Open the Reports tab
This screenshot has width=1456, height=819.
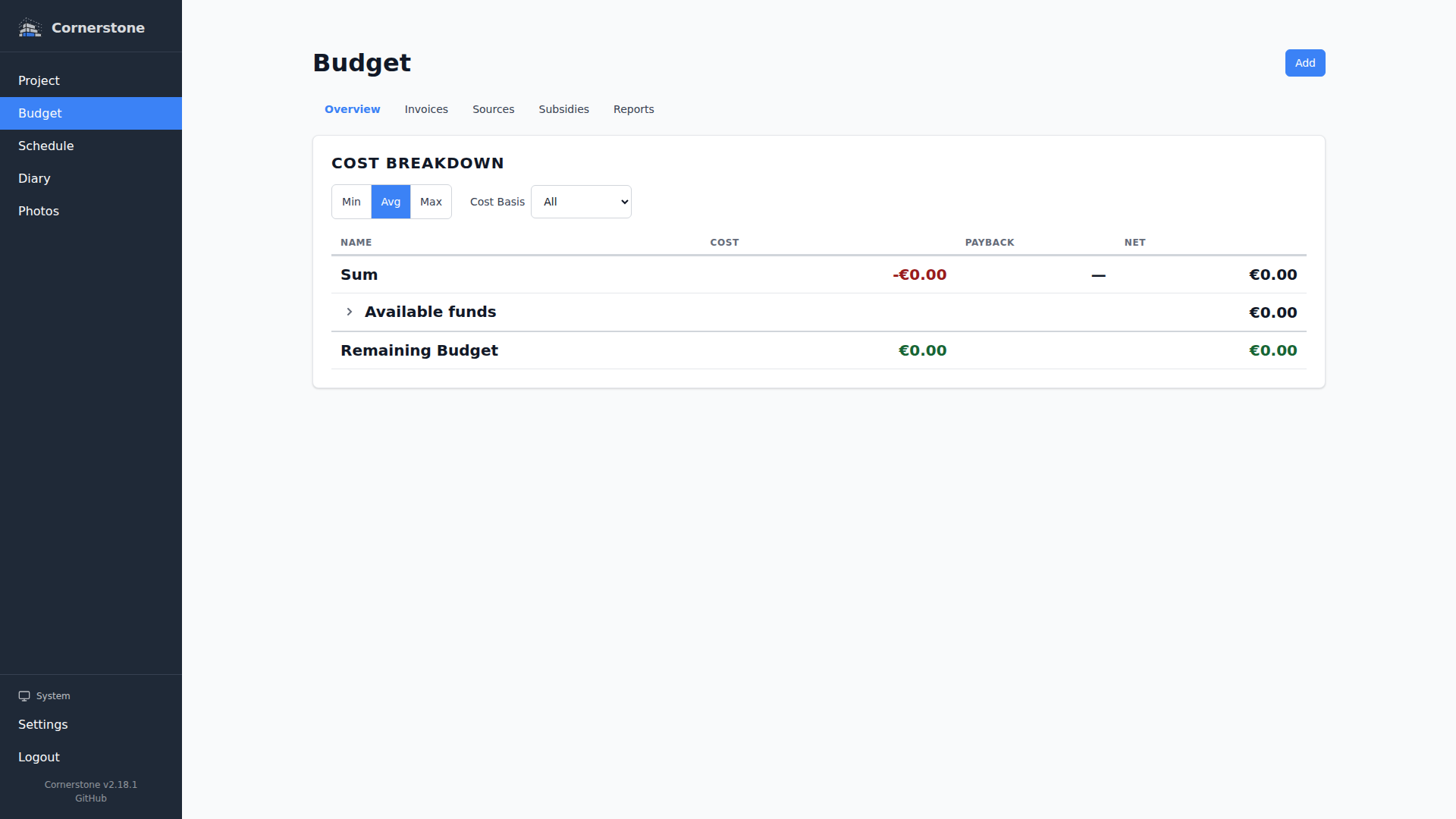(x=634, y=109)
